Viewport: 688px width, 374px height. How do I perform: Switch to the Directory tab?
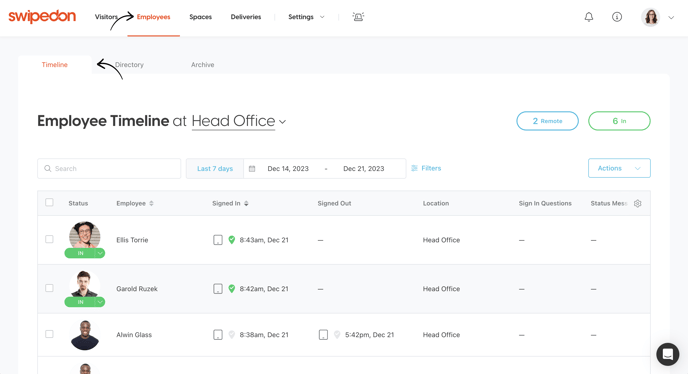click(x=129, y=65)
